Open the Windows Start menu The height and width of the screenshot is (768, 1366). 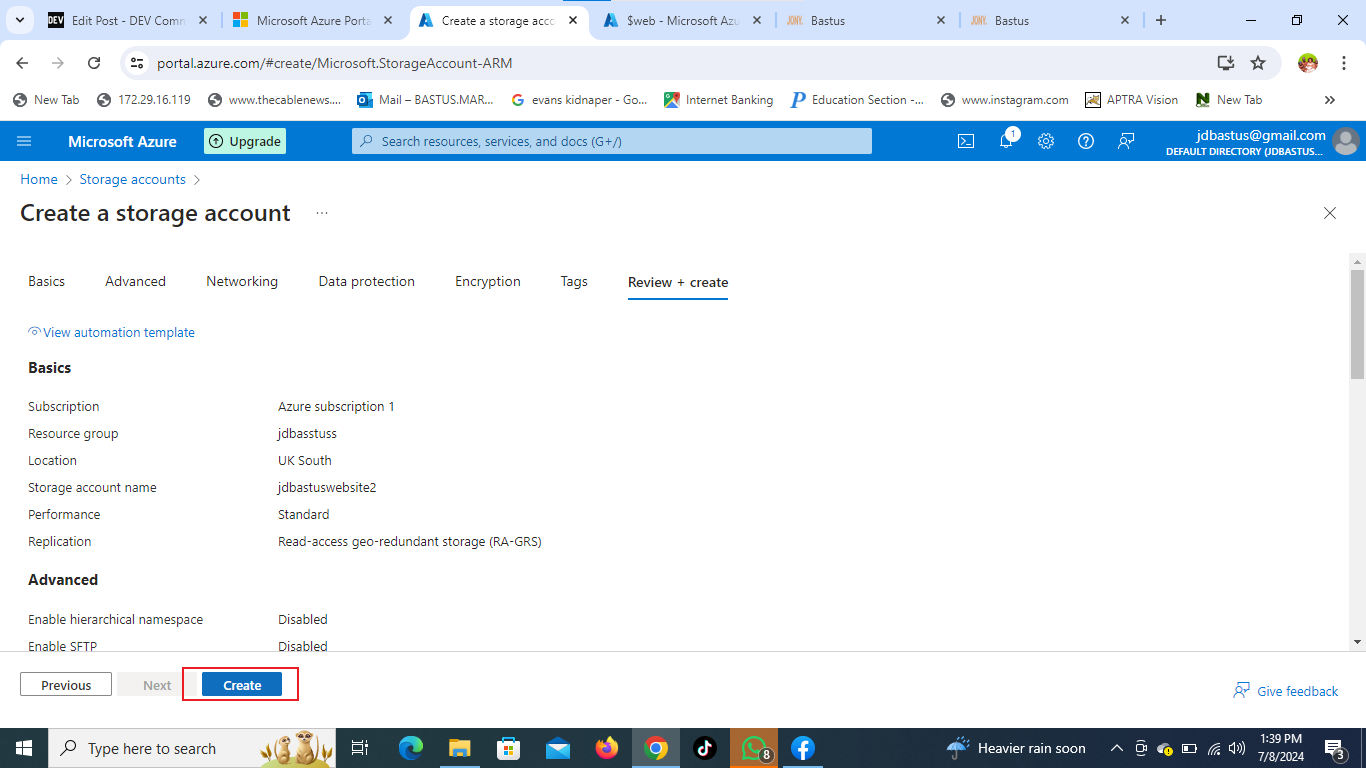23,748
